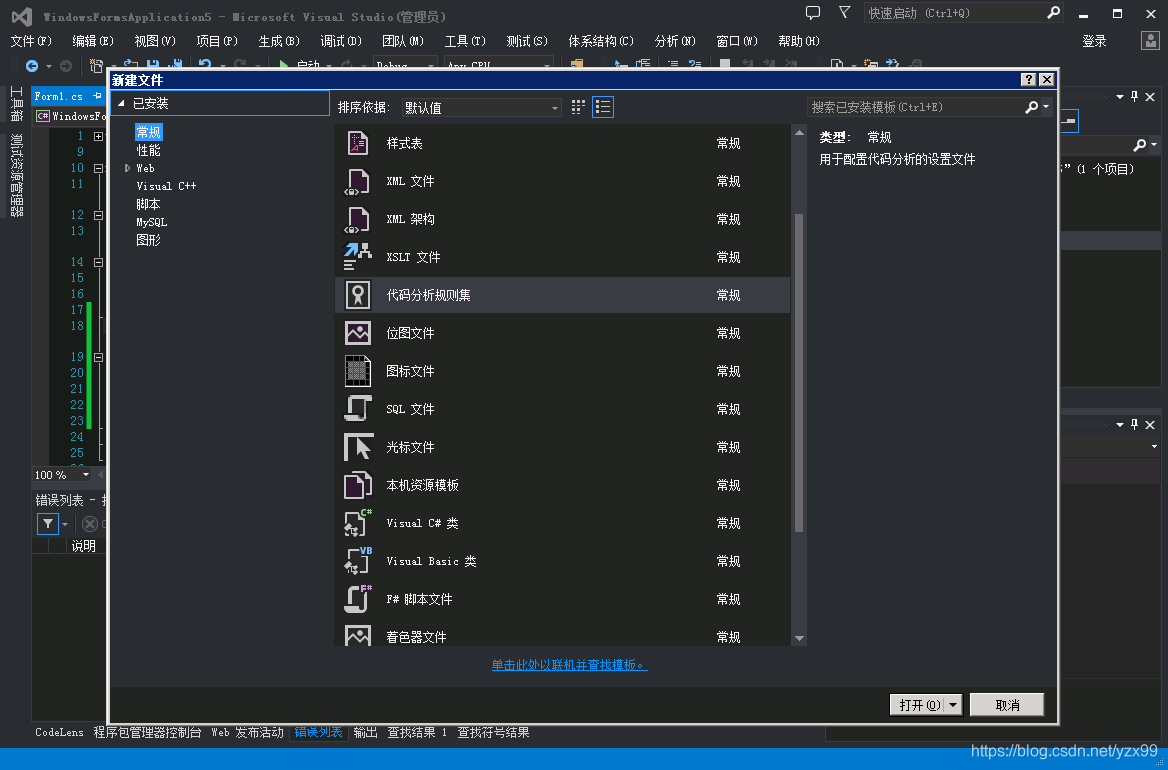Viewport: 1168px width, 770px height.
Task: Collapse the code block at line 19
Action: [x=98, y=357]
